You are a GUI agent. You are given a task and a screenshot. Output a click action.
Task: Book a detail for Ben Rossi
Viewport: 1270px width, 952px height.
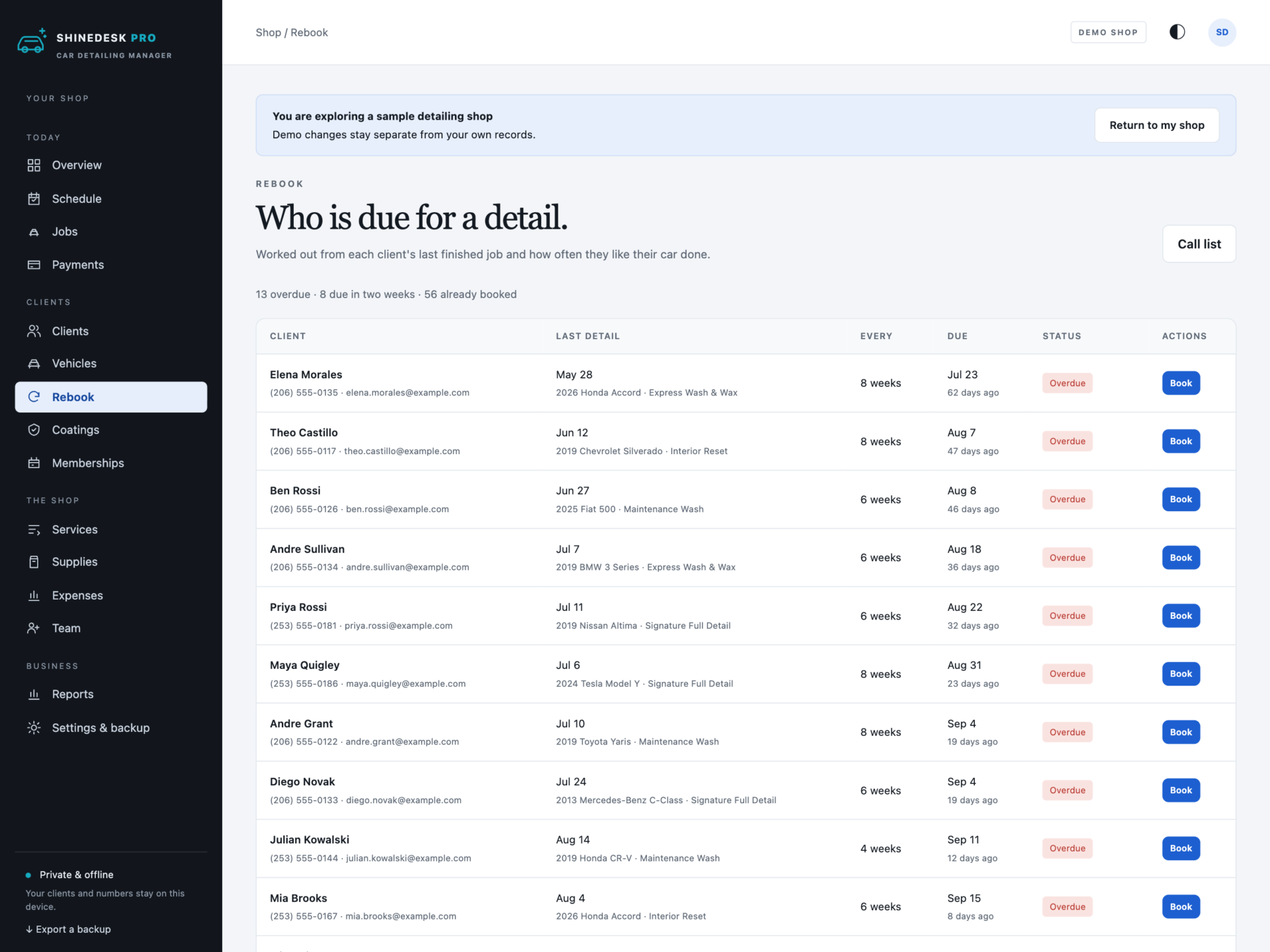click(x=1181, y=499)
